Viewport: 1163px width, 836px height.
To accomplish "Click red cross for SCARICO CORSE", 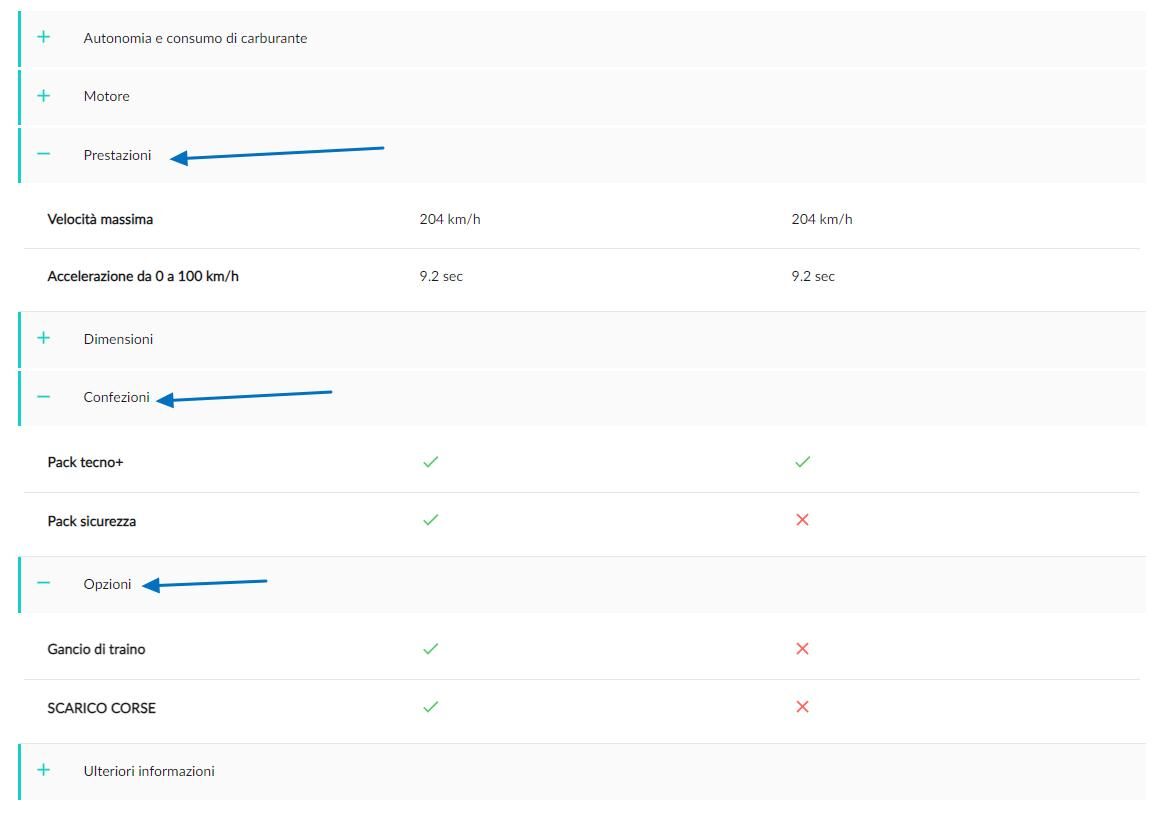I will [x=802, y=707].
